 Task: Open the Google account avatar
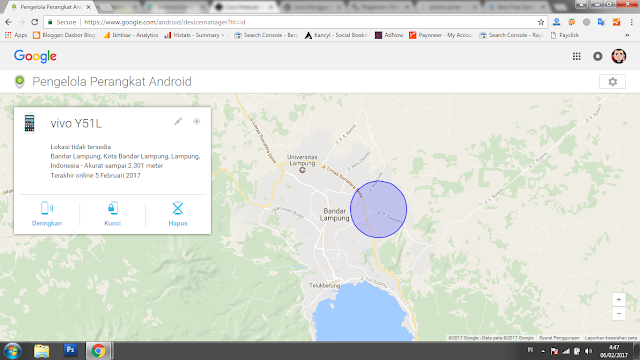619,56
